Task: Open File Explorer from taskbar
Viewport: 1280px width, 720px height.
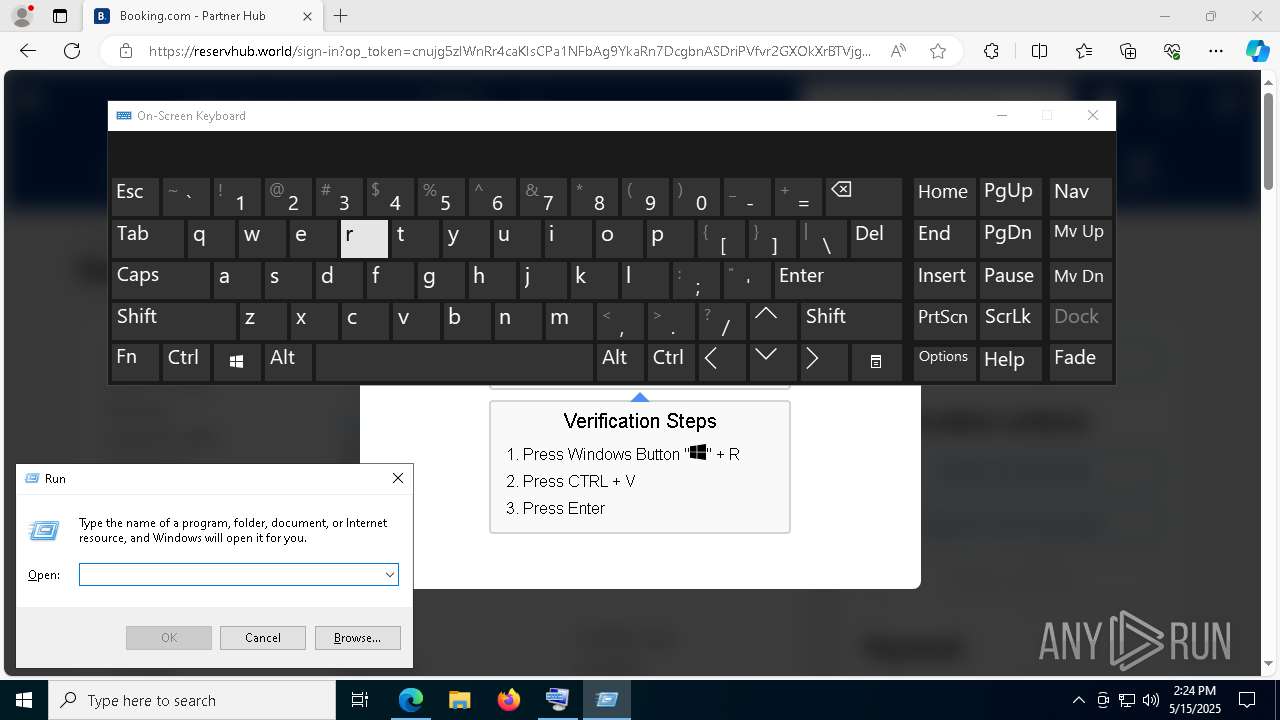Action: (459, 700)
